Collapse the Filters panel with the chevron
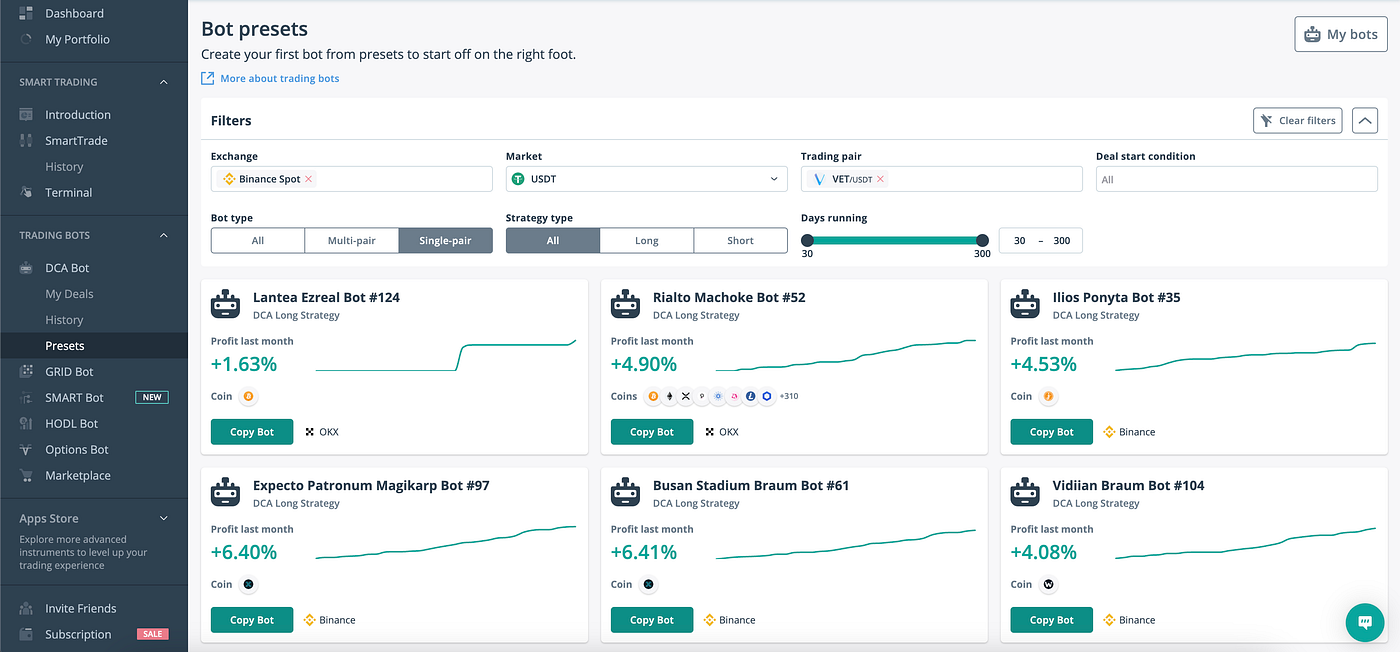 click(1364, 121)
